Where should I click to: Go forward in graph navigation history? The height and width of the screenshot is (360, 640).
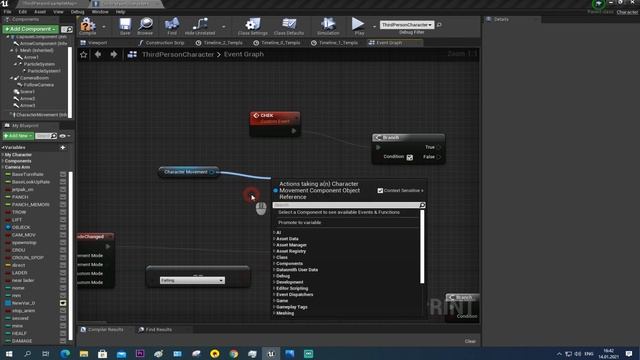point(113,54)
